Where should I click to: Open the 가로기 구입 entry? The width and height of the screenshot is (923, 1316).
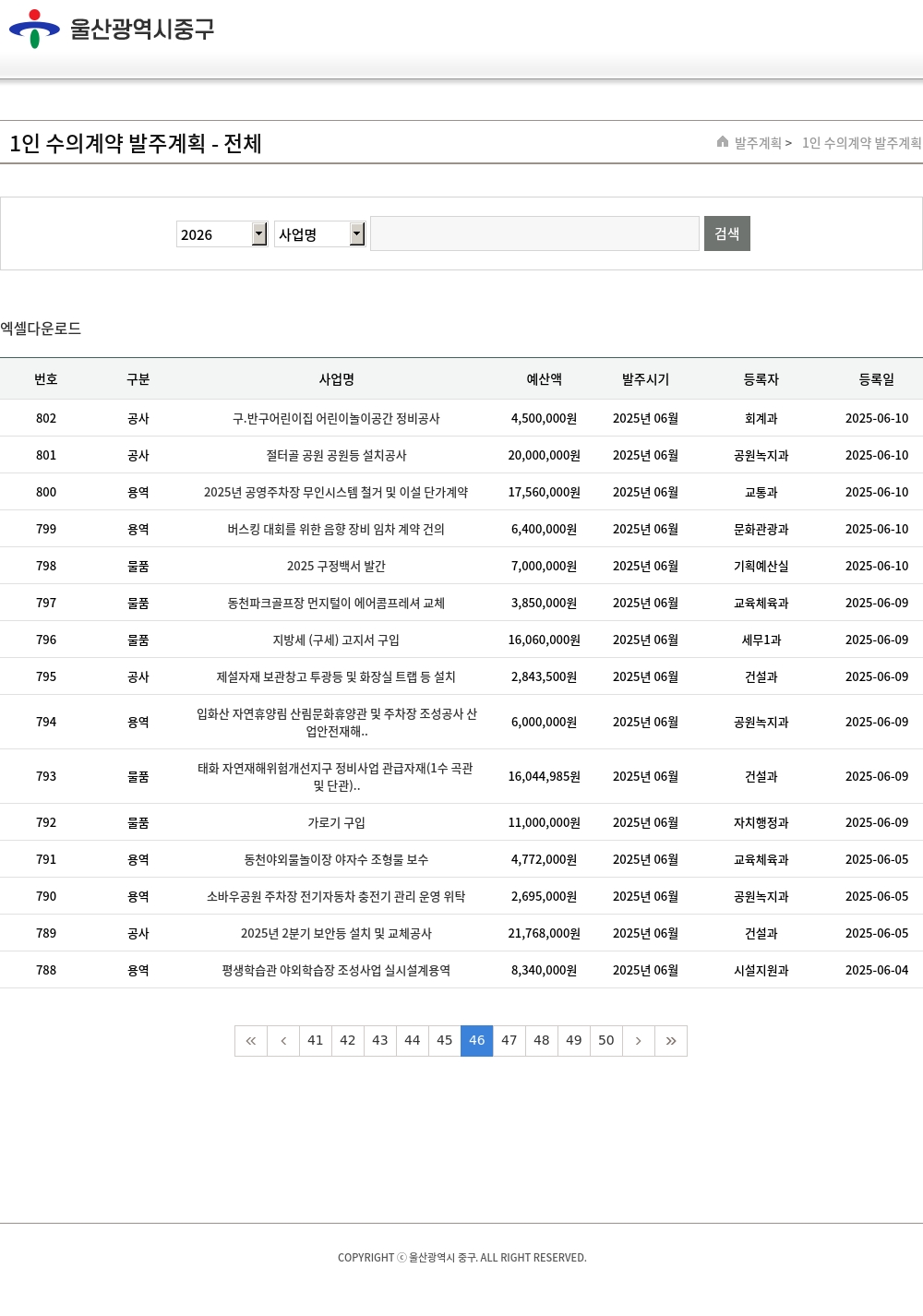click(x=336, y=822)
